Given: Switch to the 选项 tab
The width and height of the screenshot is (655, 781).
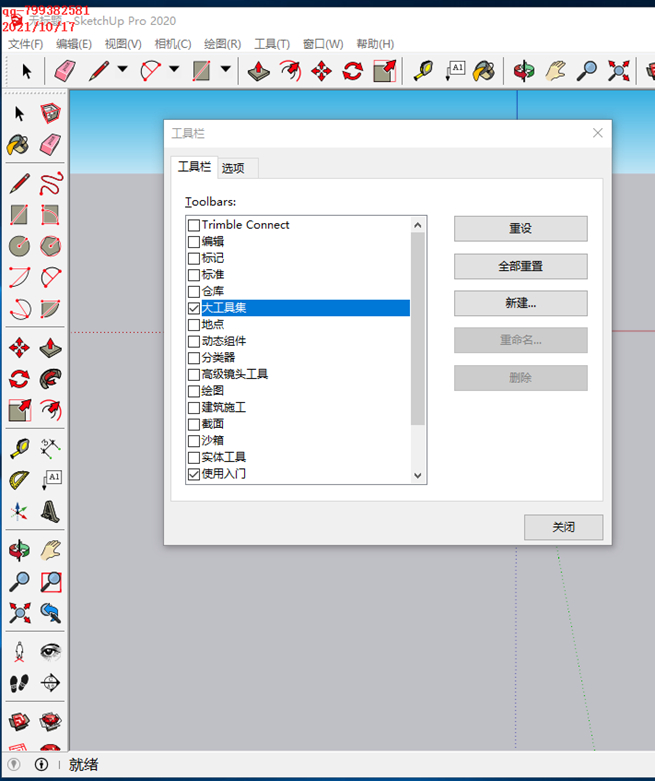Looking at the screenshot, I should [233, 168].
